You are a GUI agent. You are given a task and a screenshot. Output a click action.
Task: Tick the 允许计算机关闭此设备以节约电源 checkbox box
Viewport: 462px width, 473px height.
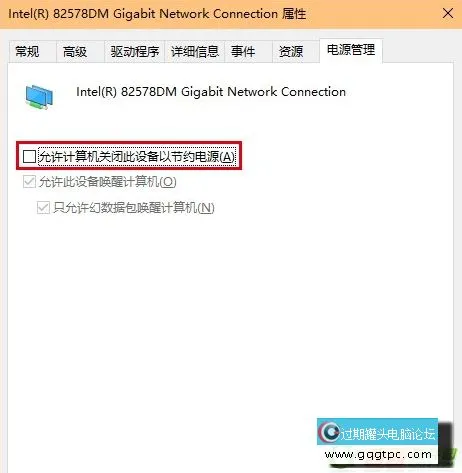pyautogui.click(x=29, y=156)
